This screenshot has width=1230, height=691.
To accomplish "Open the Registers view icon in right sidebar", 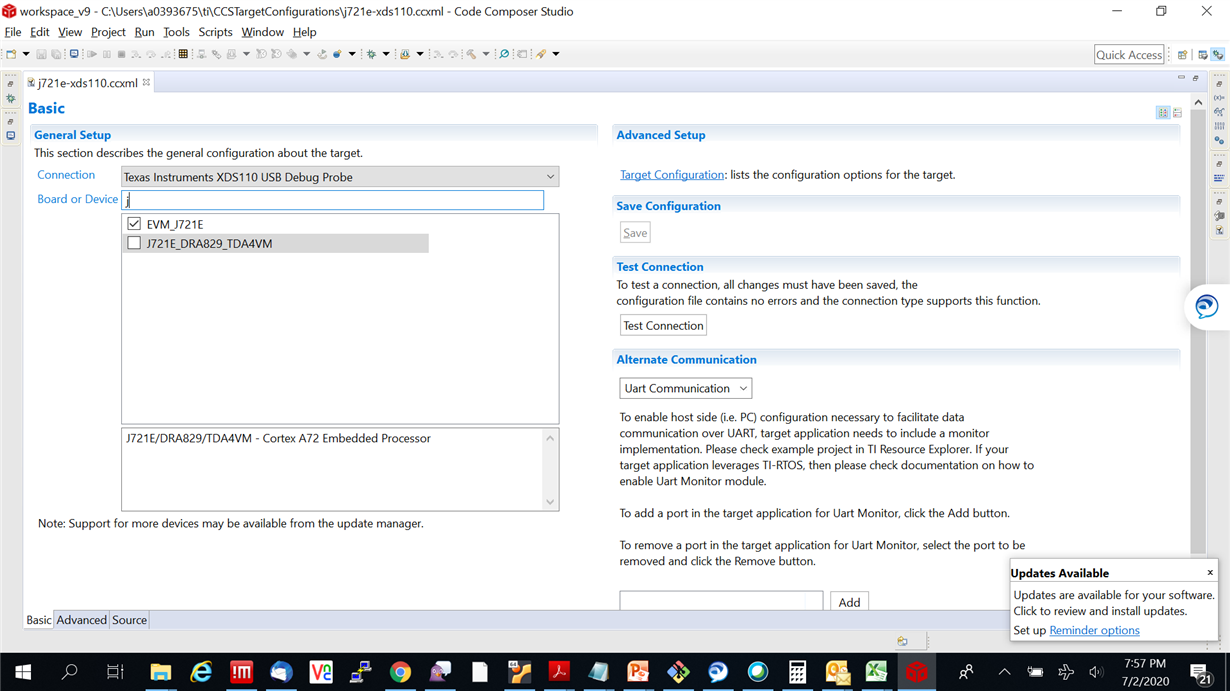I will point(1219,126).
